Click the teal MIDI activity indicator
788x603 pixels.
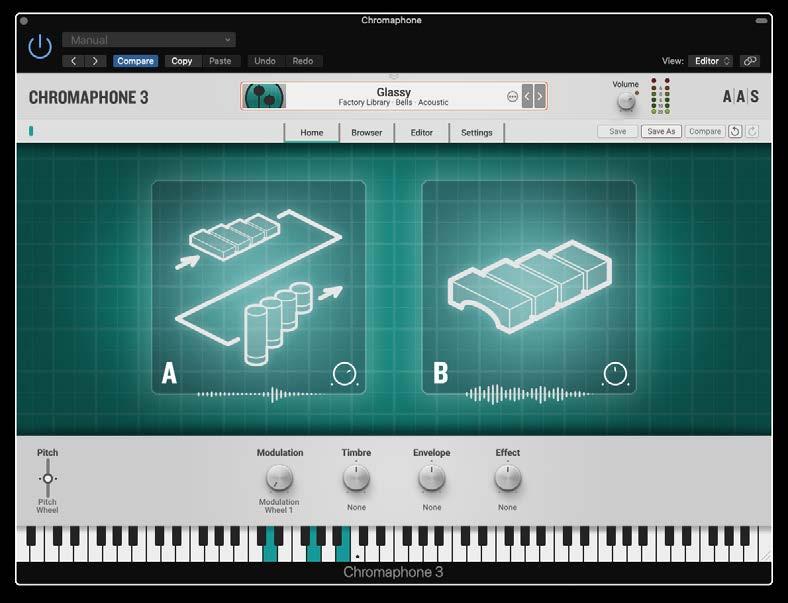31,131
